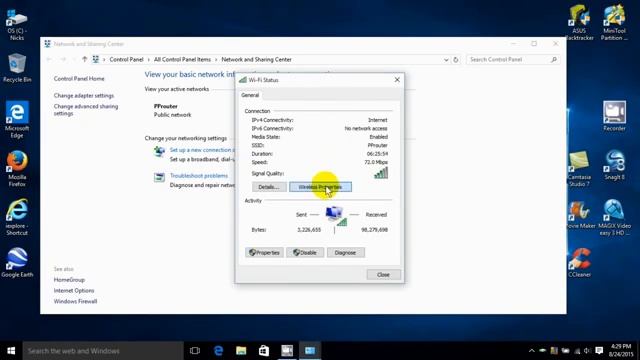Click the Search Control Panel field
The image size is (640, 360).
(x=513, y=60)
